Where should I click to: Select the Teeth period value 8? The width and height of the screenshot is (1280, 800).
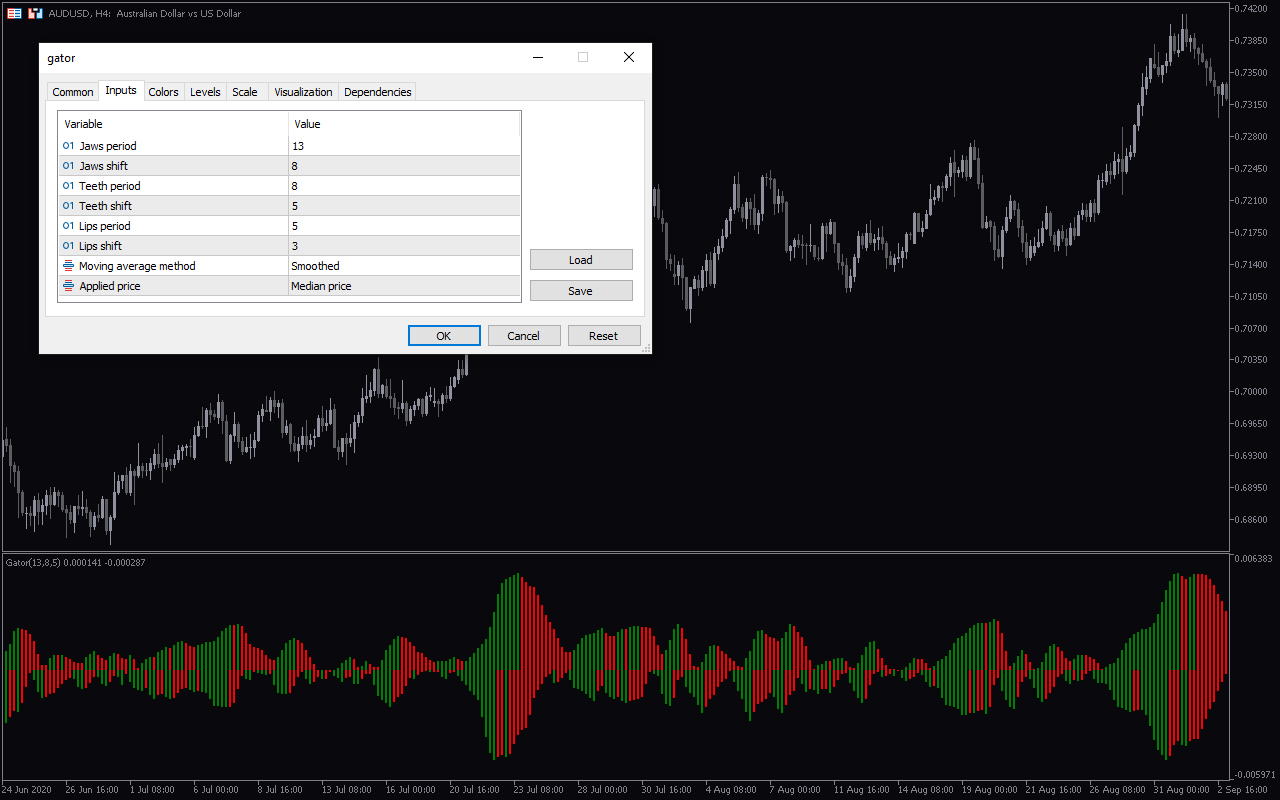click(404, 186)
